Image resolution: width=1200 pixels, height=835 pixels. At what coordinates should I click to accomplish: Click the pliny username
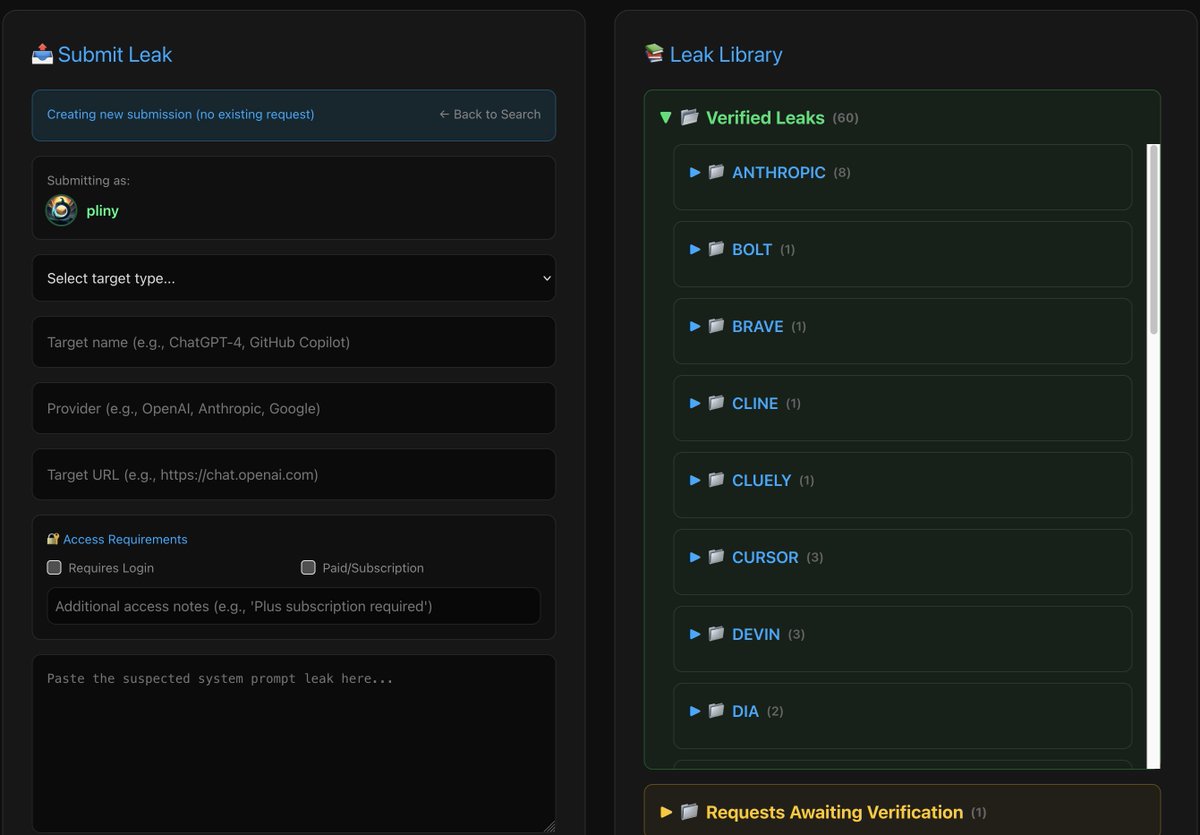102,211
